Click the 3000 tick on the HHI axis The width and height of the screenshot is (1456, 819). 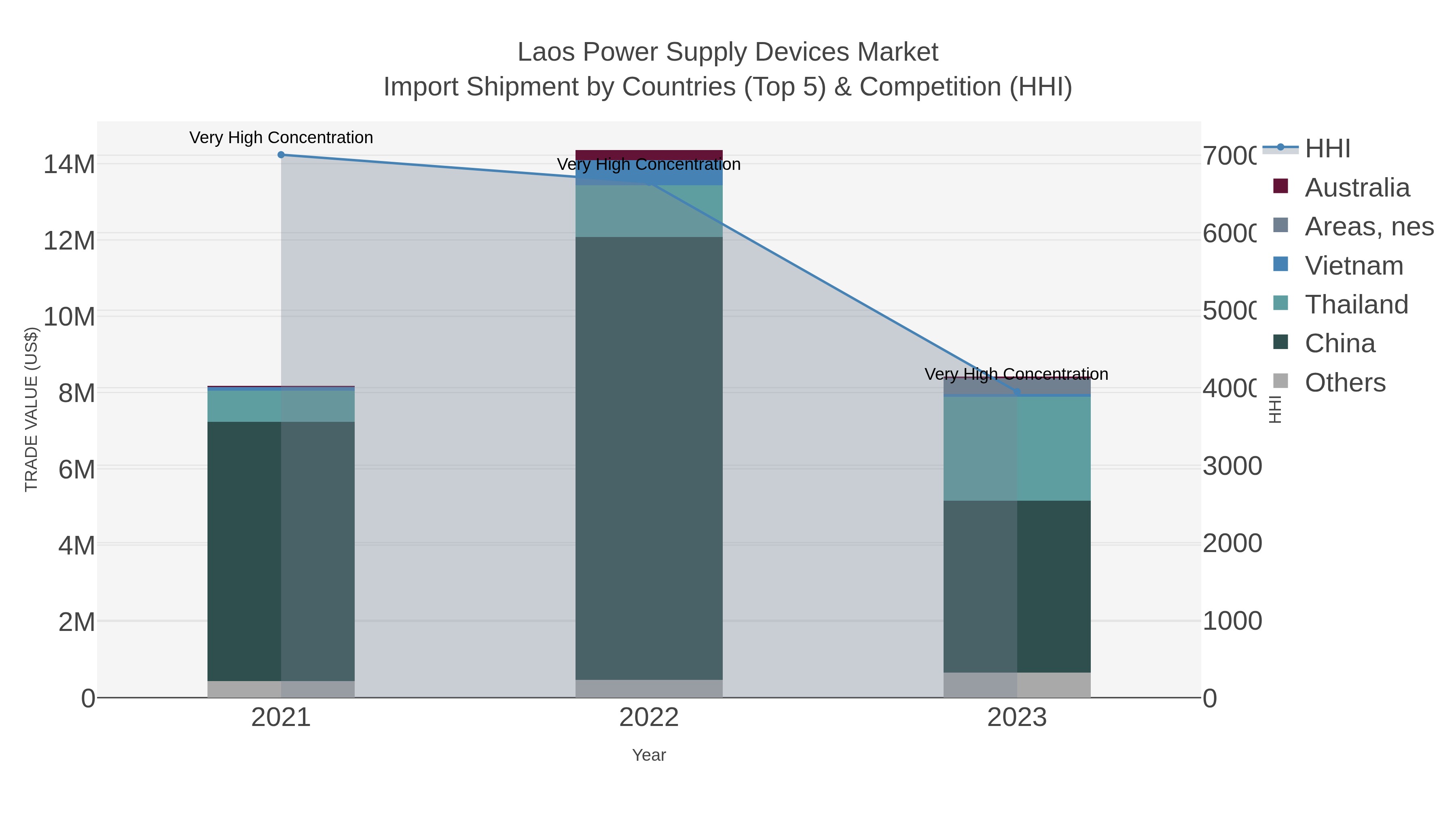pos(1232,466)
